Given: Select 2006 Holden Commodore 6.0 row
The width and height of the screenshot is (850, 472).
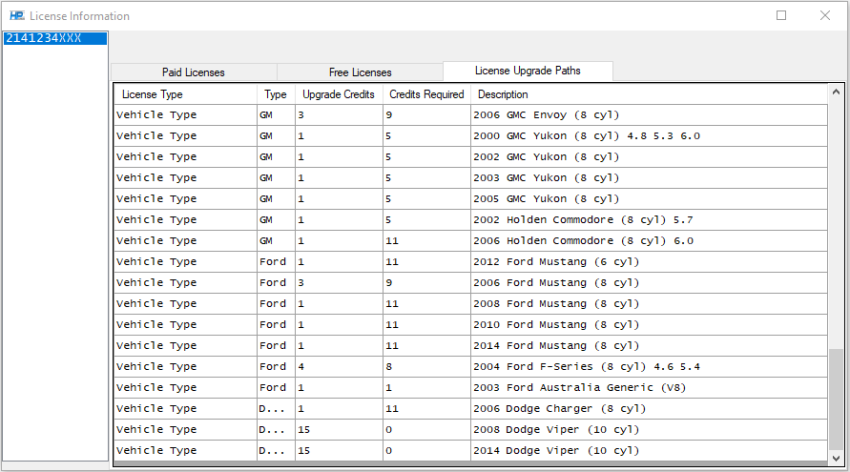Looking at the screenshot, I should [471, 241].
